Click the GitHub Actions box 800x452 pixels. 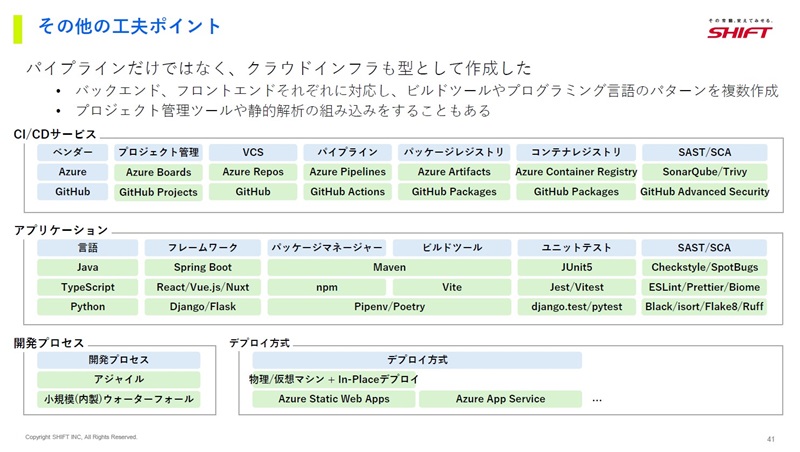point(347,192)
